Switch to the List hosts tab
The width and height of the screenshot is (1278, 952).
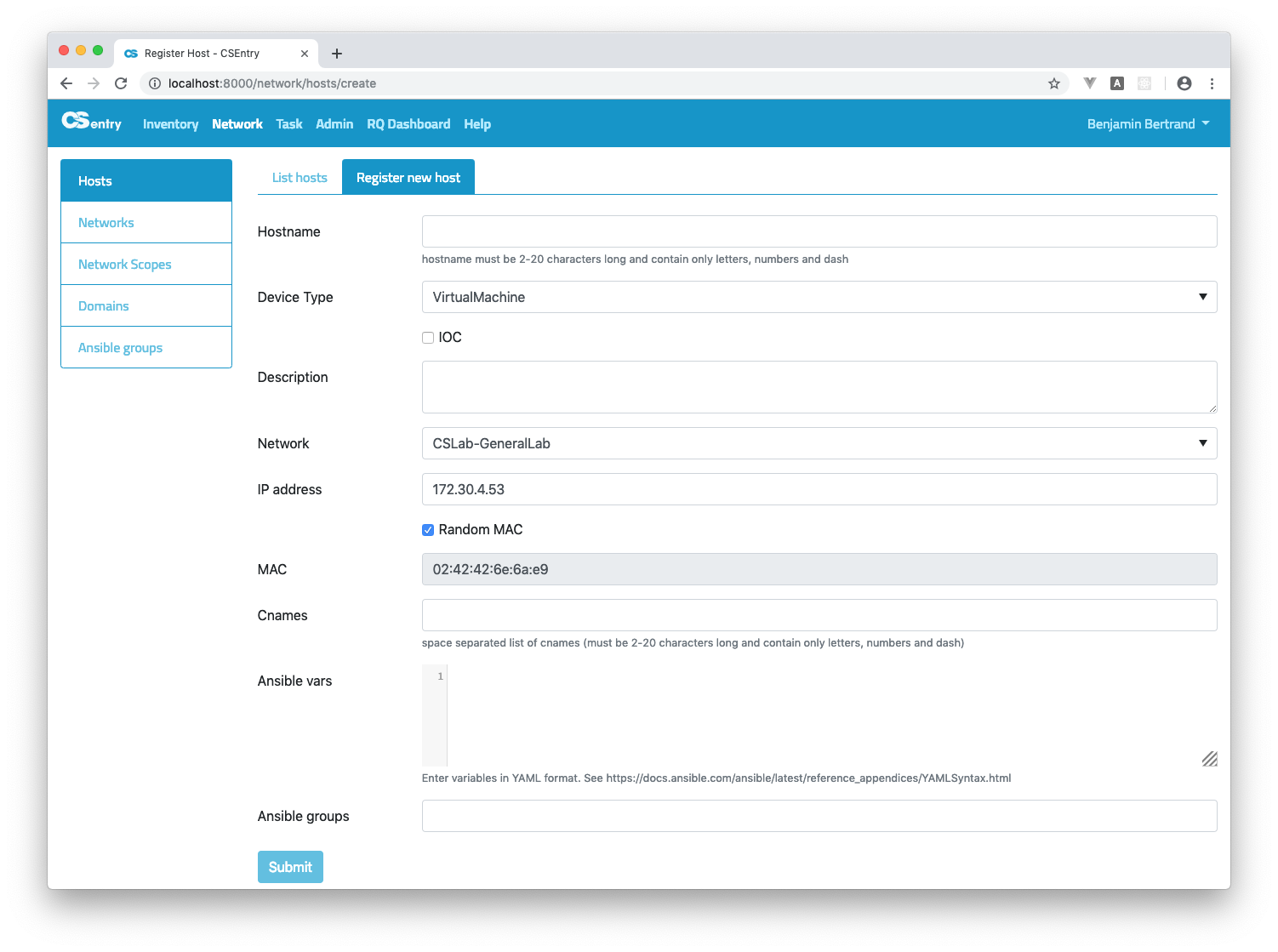pyautogui.click(x=300, y=178)
